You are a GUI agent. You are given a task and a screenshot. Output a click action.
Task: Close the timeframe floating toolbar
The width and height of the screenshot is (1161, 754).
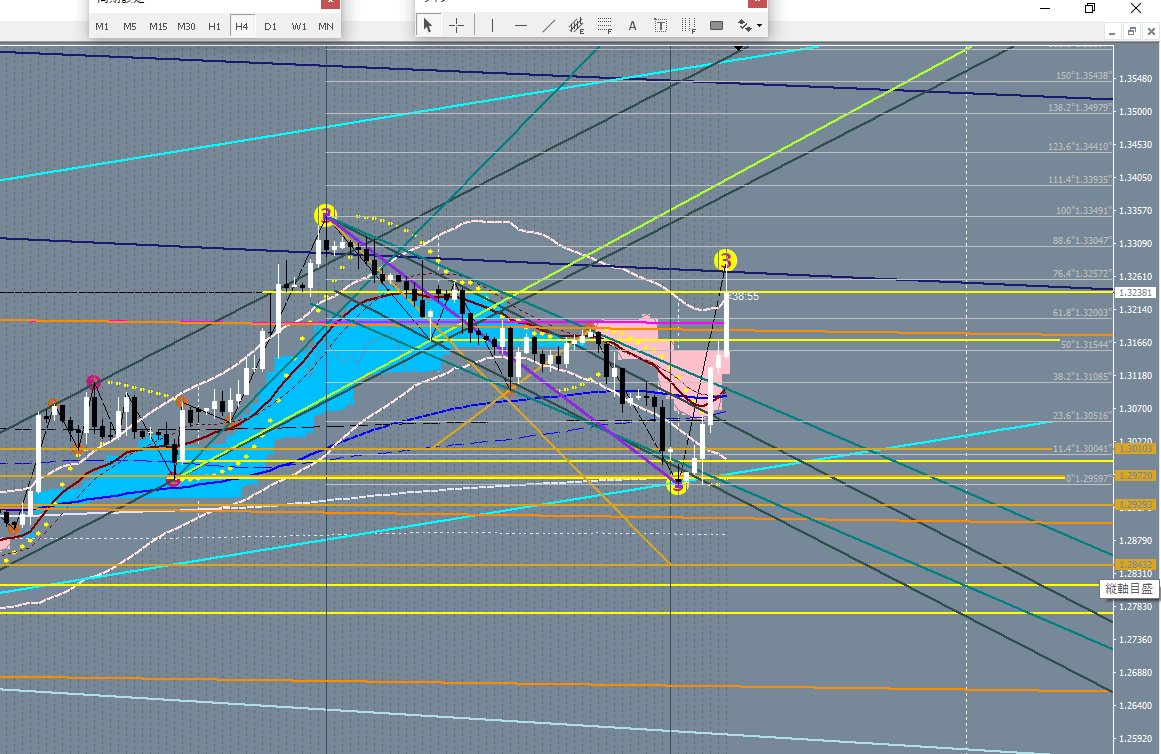330,3
